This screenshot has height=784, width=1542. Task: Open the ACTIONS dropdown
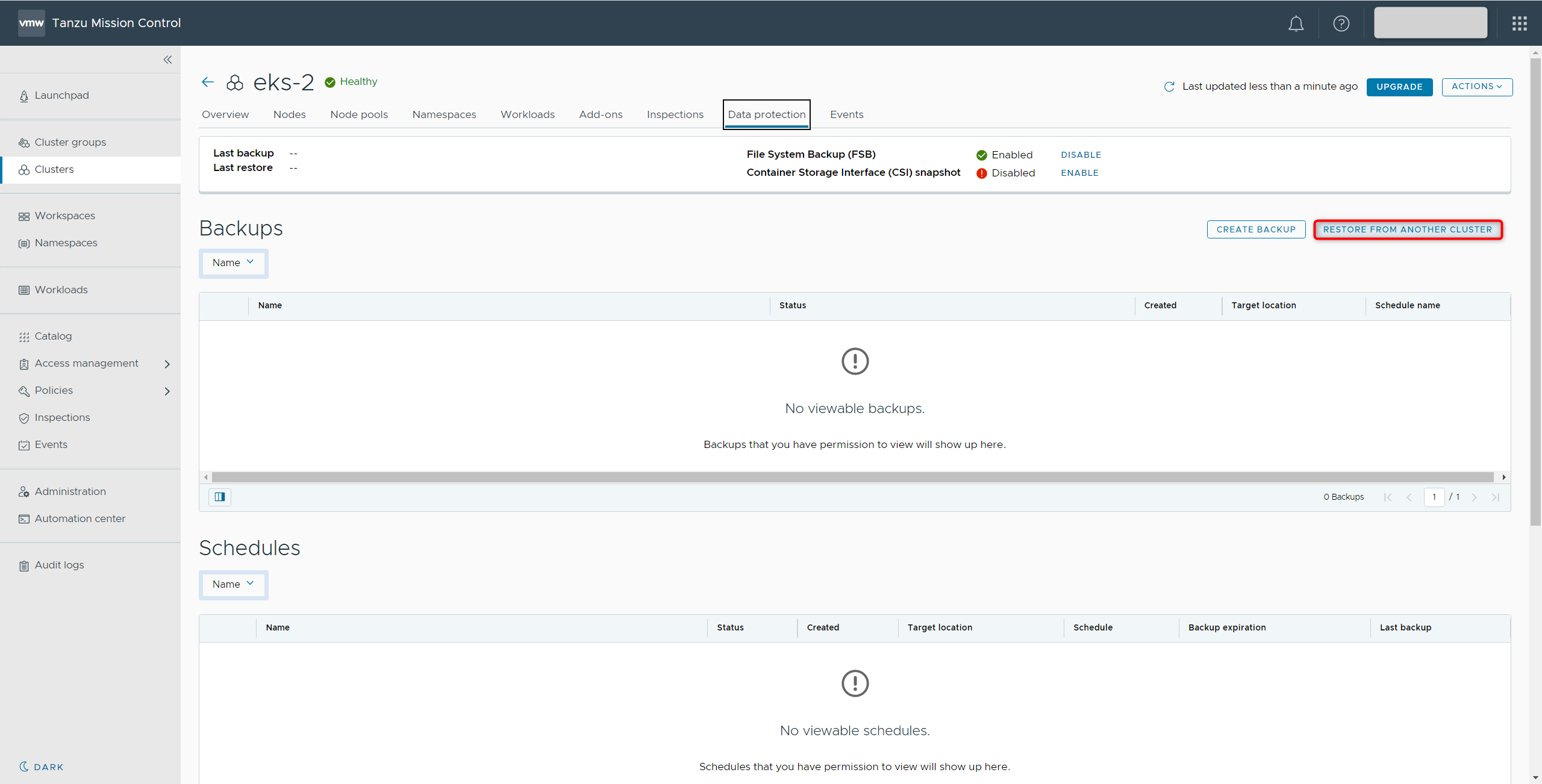[x=1476, y=87]
